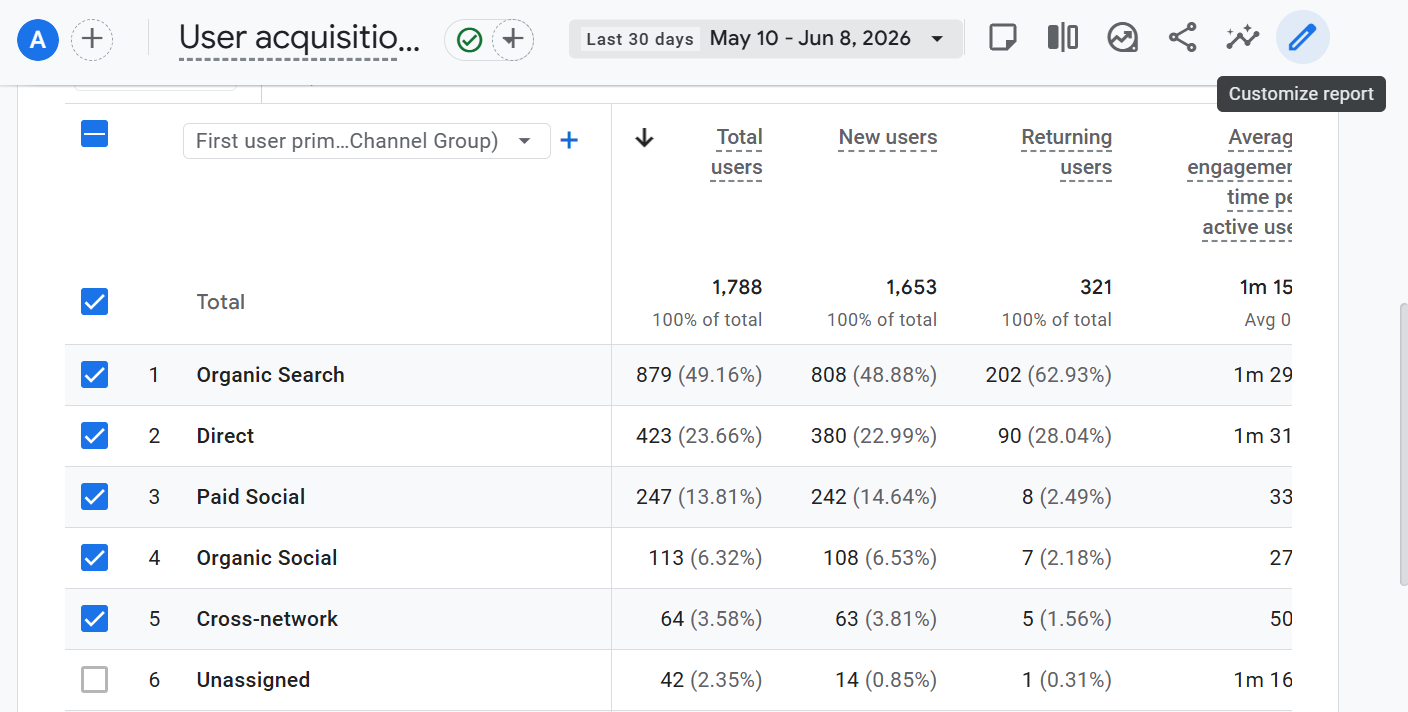Add filter using dashed plus next to checkmark
Screen dimensions: 1408x712
(x=513, y=40)
